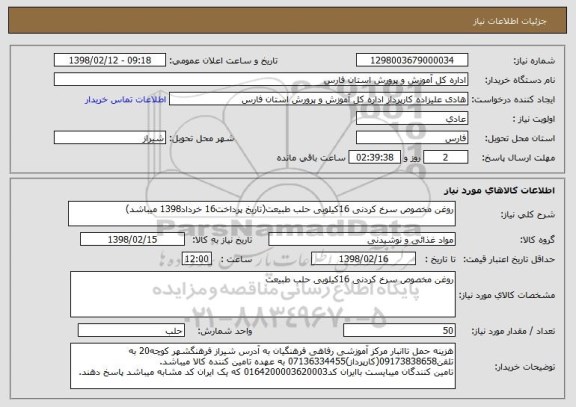The height and width of the screenshot is (407, 576).
Task: Click the شرح کلی نیاز text area
Action: coord(262,213)
